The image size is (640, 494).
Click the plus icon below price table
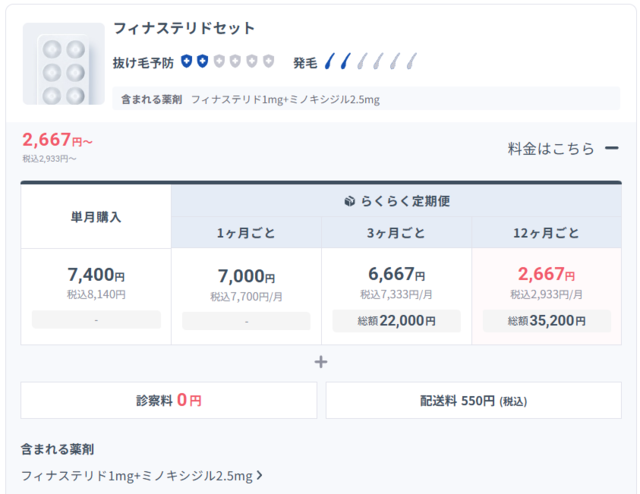pyautogui.click(x=321, y=362)
